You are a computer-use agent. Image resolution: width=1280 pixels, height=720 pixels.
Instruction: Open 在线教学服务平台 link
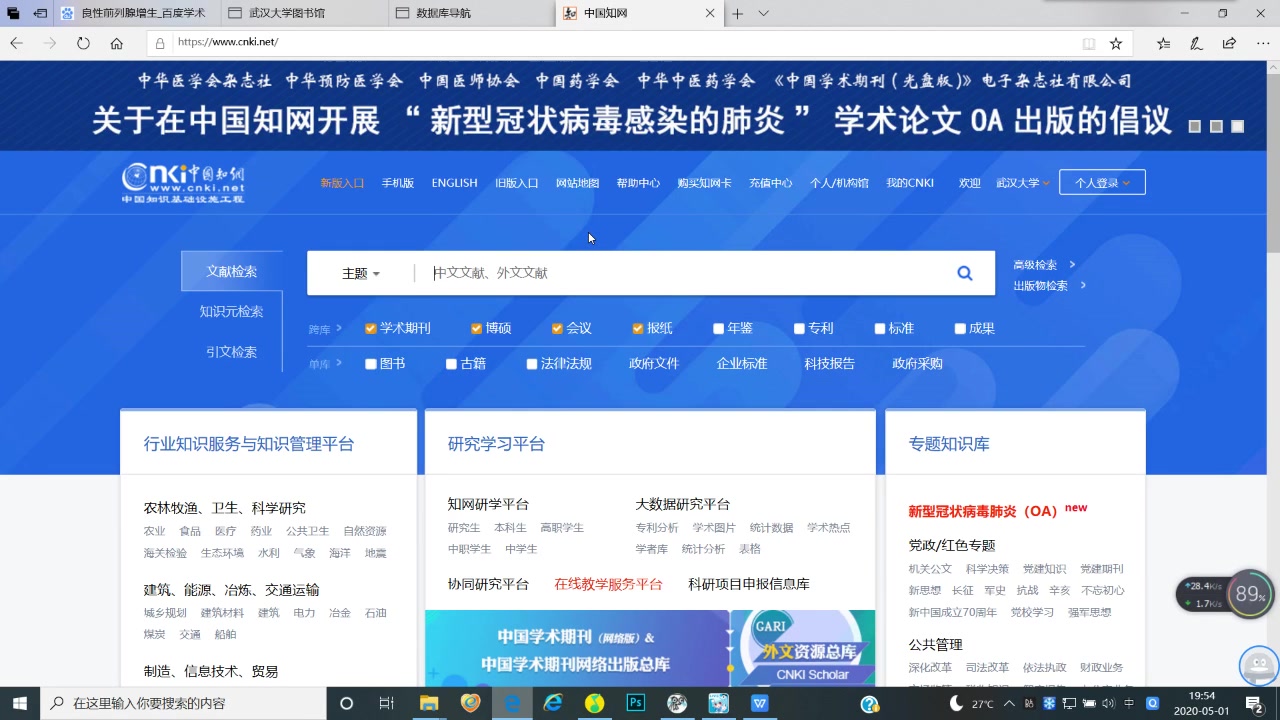608,584
